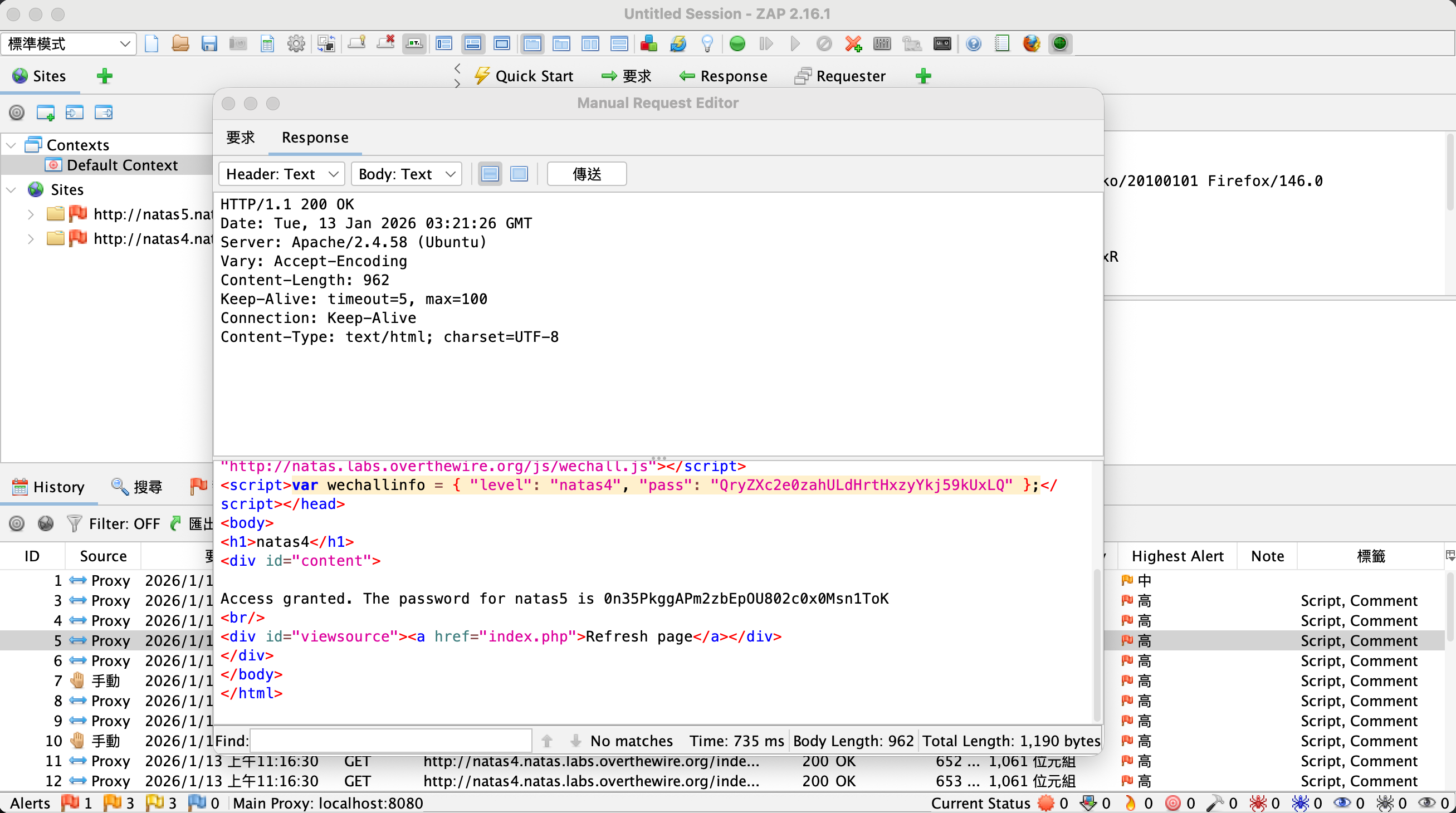Switch to the 搜尋 search tab
Screen dimensions: 1456x813
point(137,487)
